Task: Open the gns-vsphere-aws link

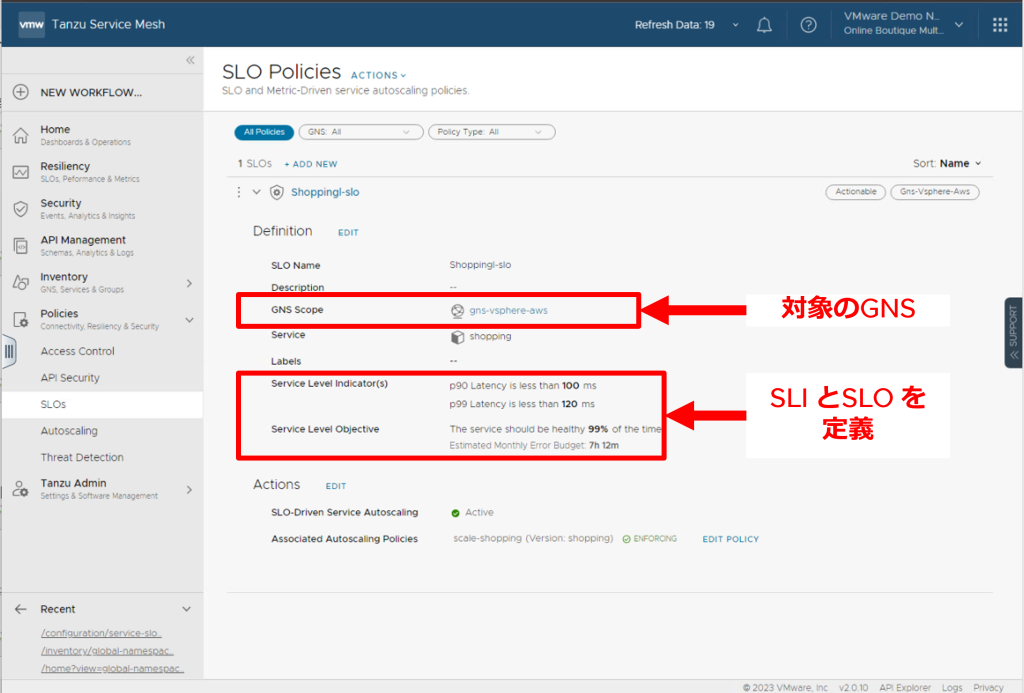Action: tap(509, 311)
